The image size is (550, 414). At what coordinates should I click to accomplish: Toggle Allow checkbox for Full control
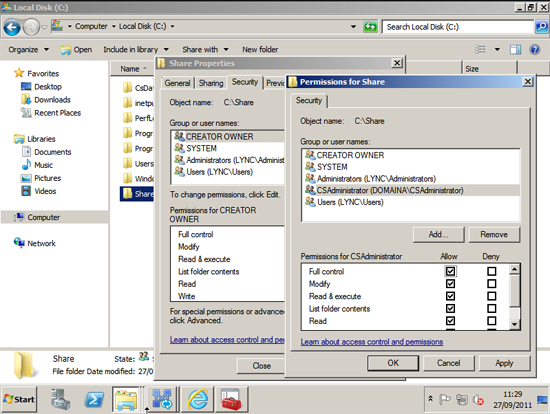click(x=450, y=271)
